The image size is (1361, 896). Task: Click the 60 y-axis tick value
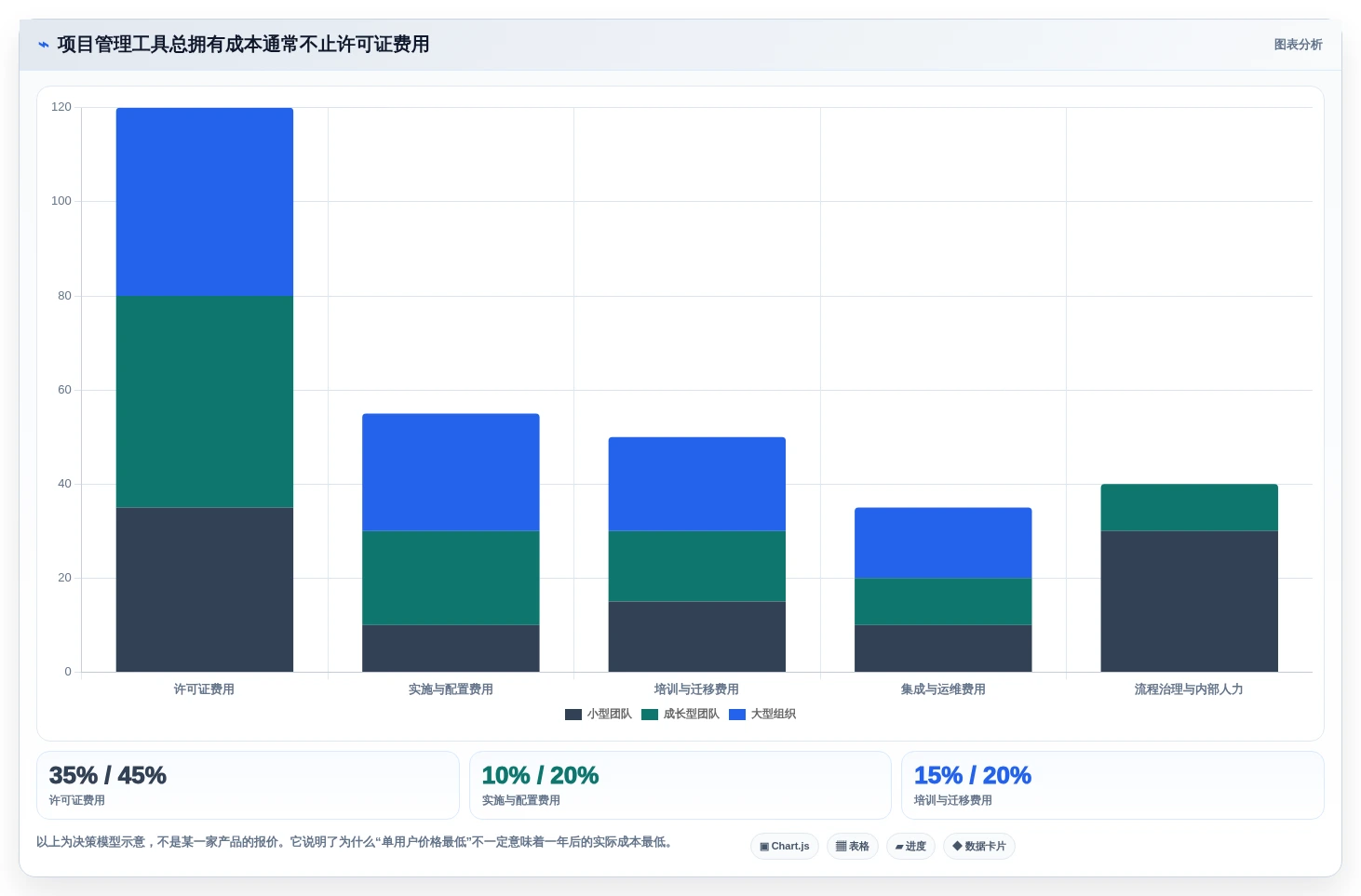coord(64,390)
